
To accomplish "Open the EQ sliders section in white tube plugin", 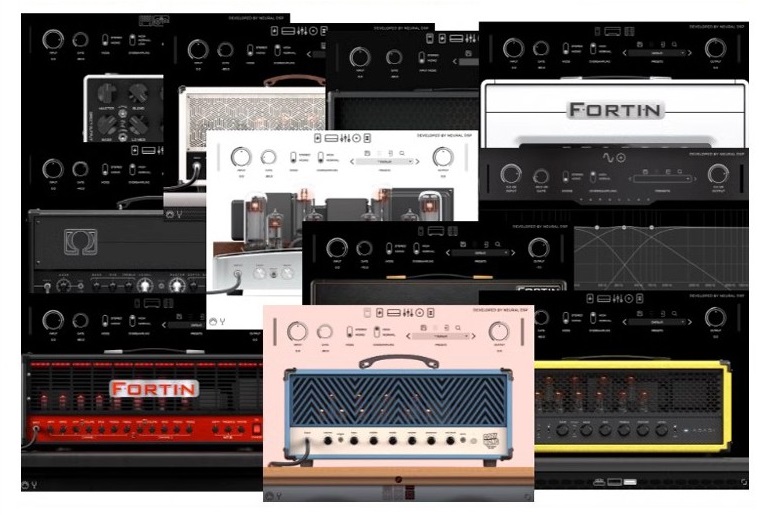I will [x=343, y=138].
